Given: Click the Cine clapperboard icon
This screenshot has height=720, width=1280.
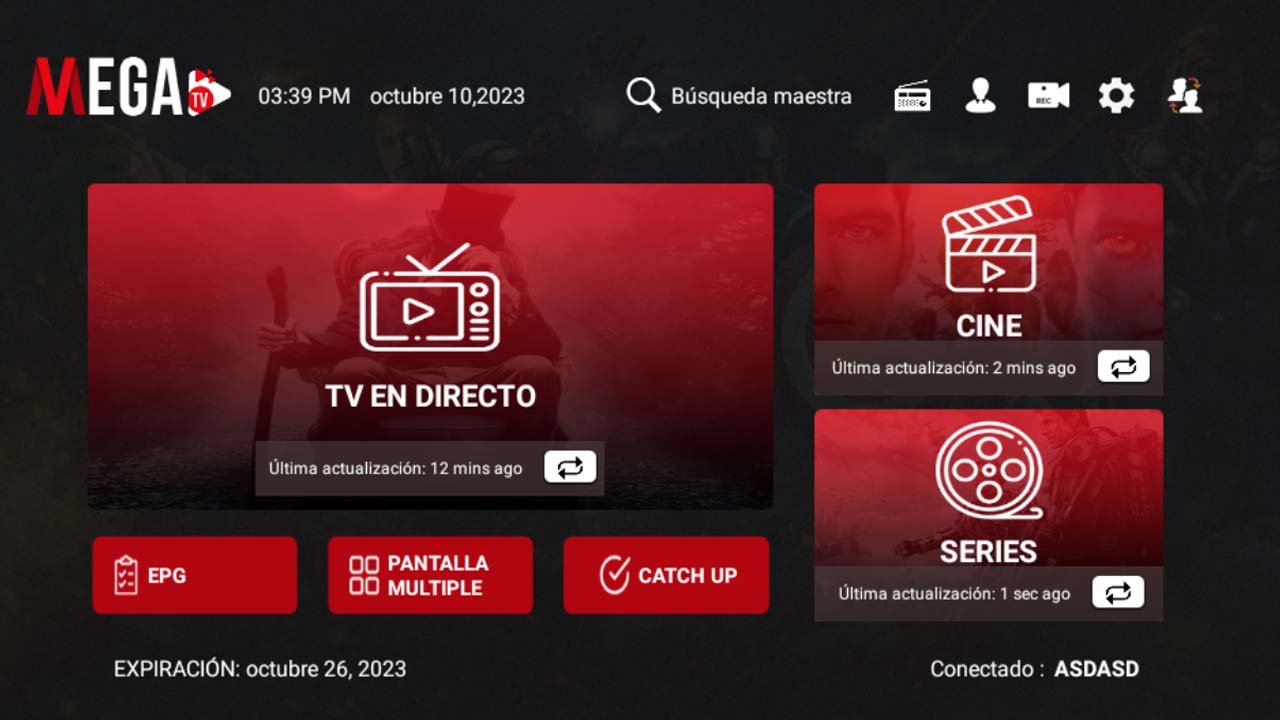Looking at the screenshot, I should coord(989,244).
